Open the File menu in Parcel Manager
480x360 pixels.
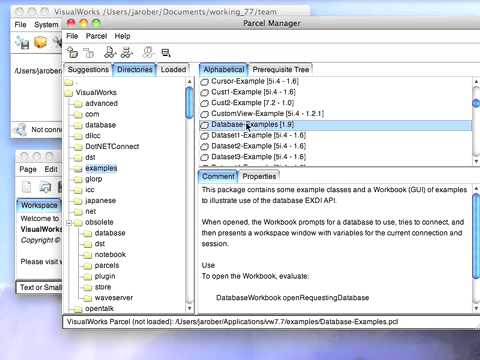(72, 36)
